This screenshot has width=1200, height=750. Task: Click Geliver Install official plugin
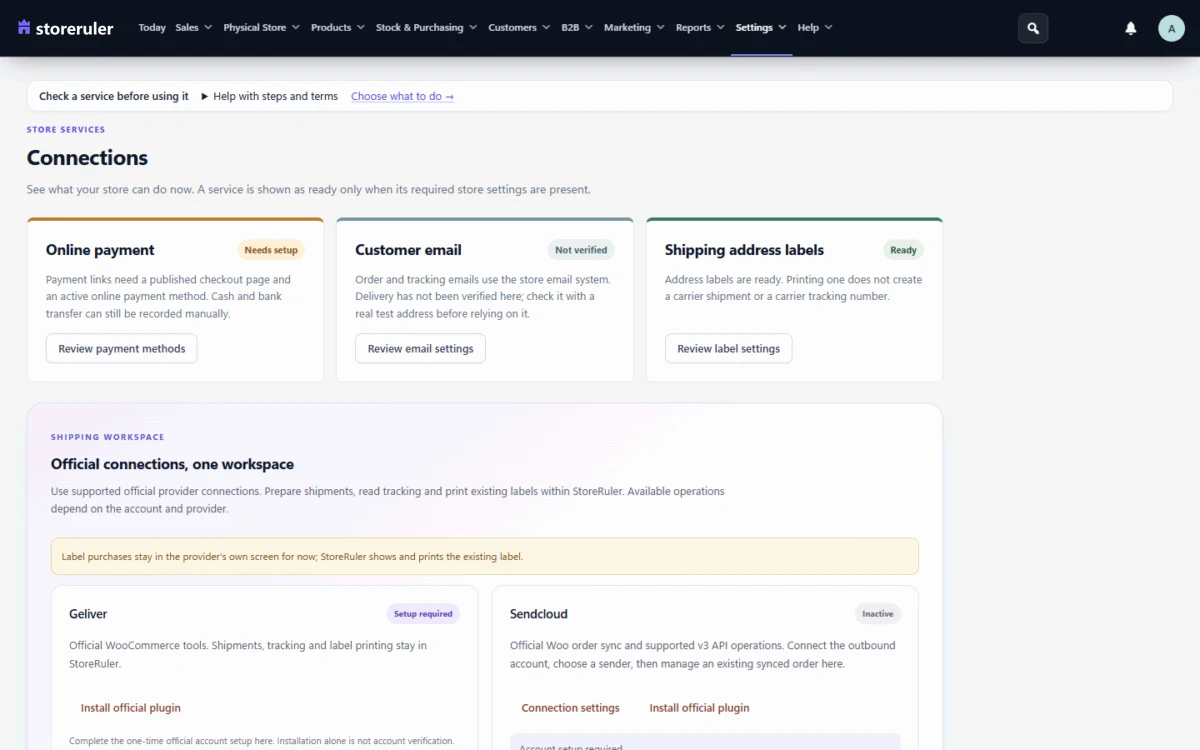[x=131, y=708]
